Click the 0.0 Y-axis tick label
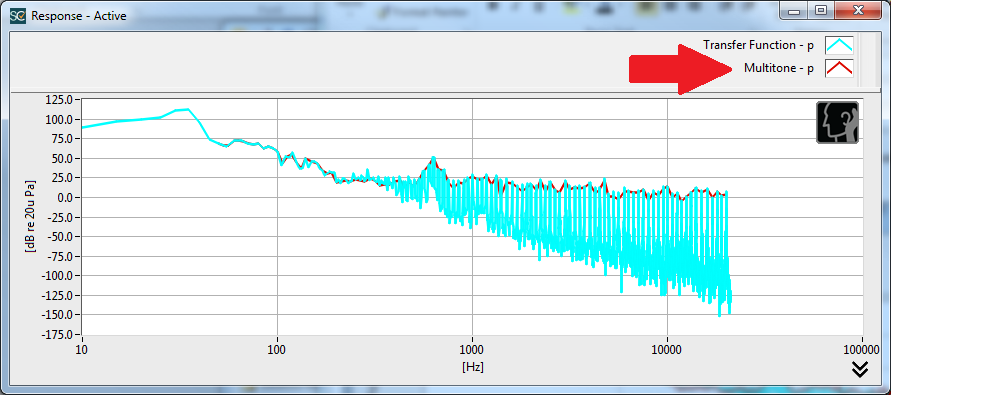This screenshot has height=395, width=1008. (66, 198)
